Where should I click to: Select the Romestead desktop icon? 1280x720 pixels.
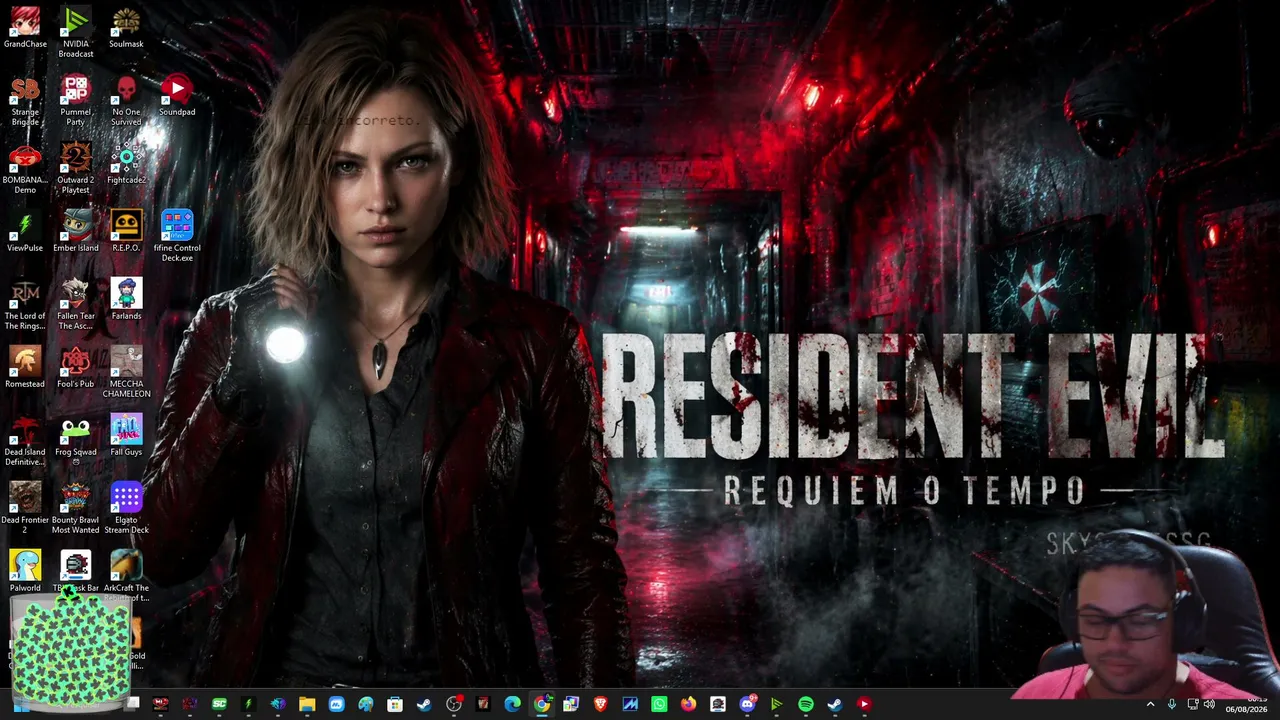coord(25,369)
